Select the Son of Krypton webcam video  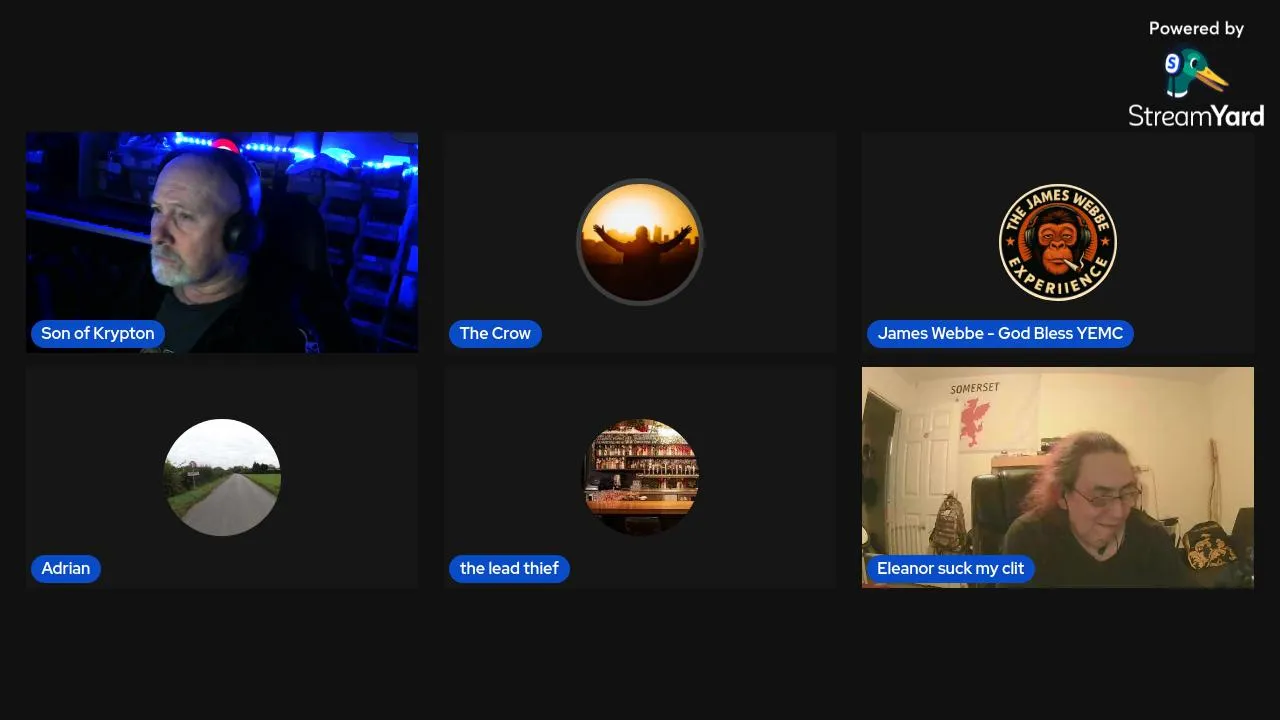(222, 242)
